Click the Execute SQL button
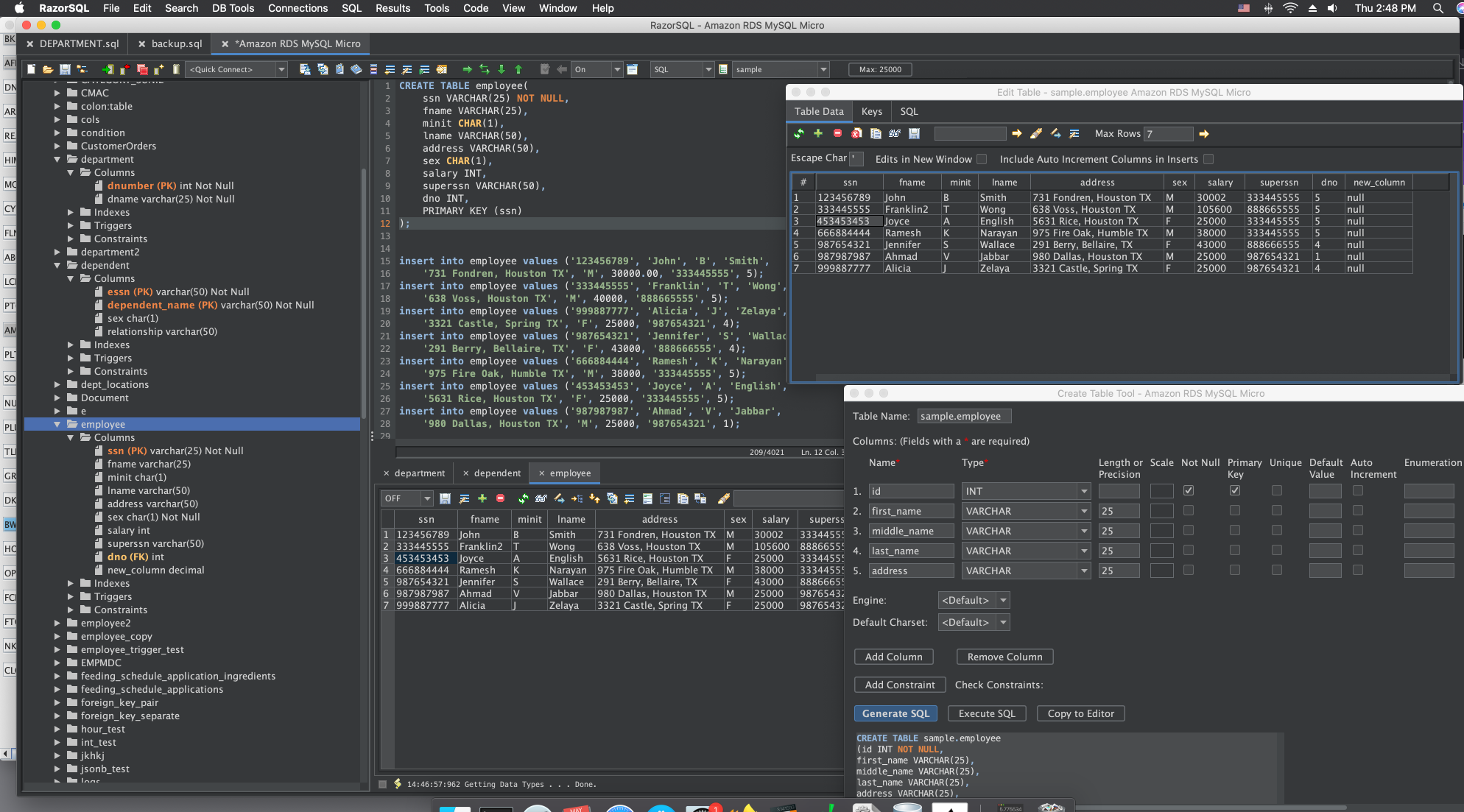Screen dimensions: 1464x812 pos(987,713)
